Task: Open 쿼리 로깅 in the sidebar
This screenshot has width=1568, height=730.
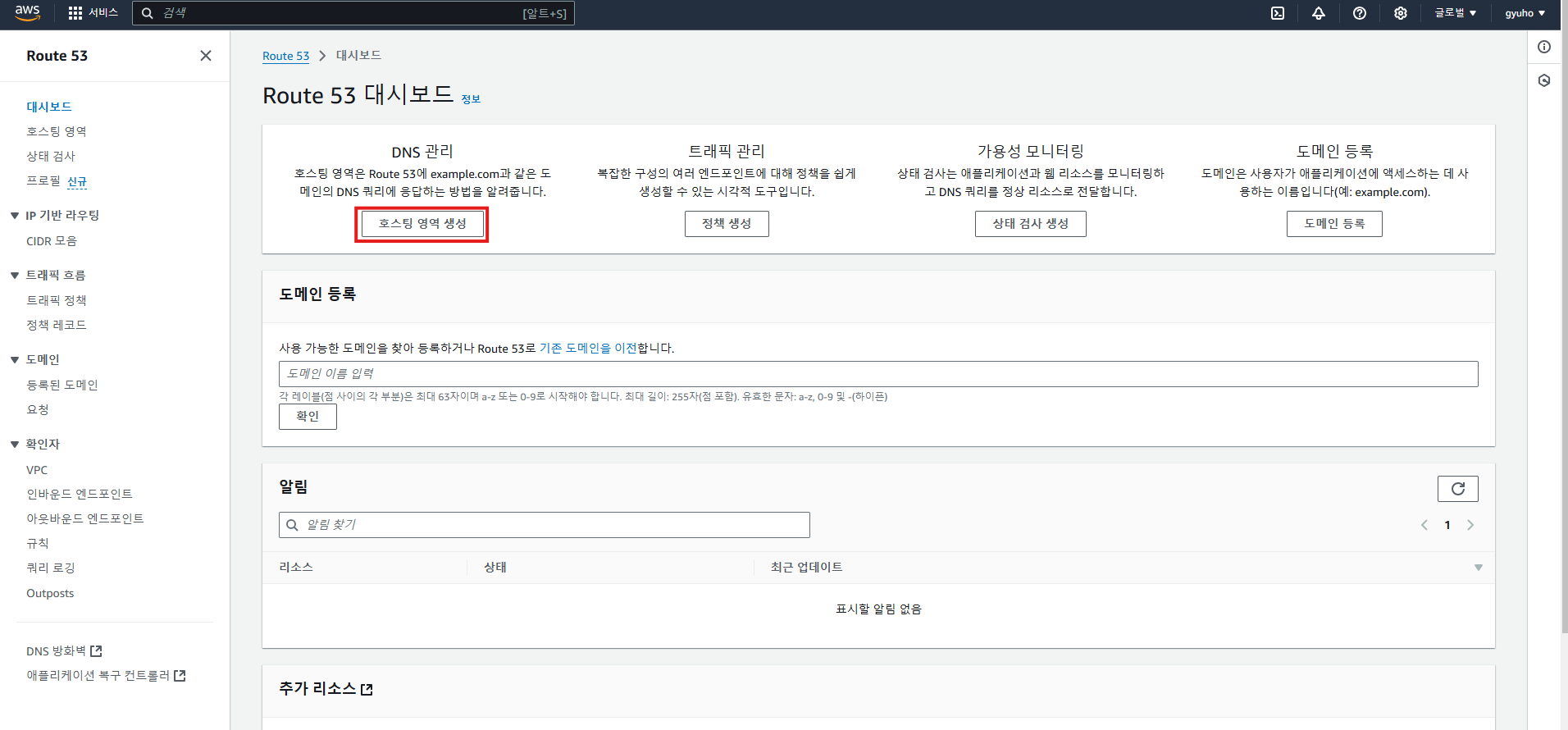Action: pyautogui.click(x=51, y=568)
